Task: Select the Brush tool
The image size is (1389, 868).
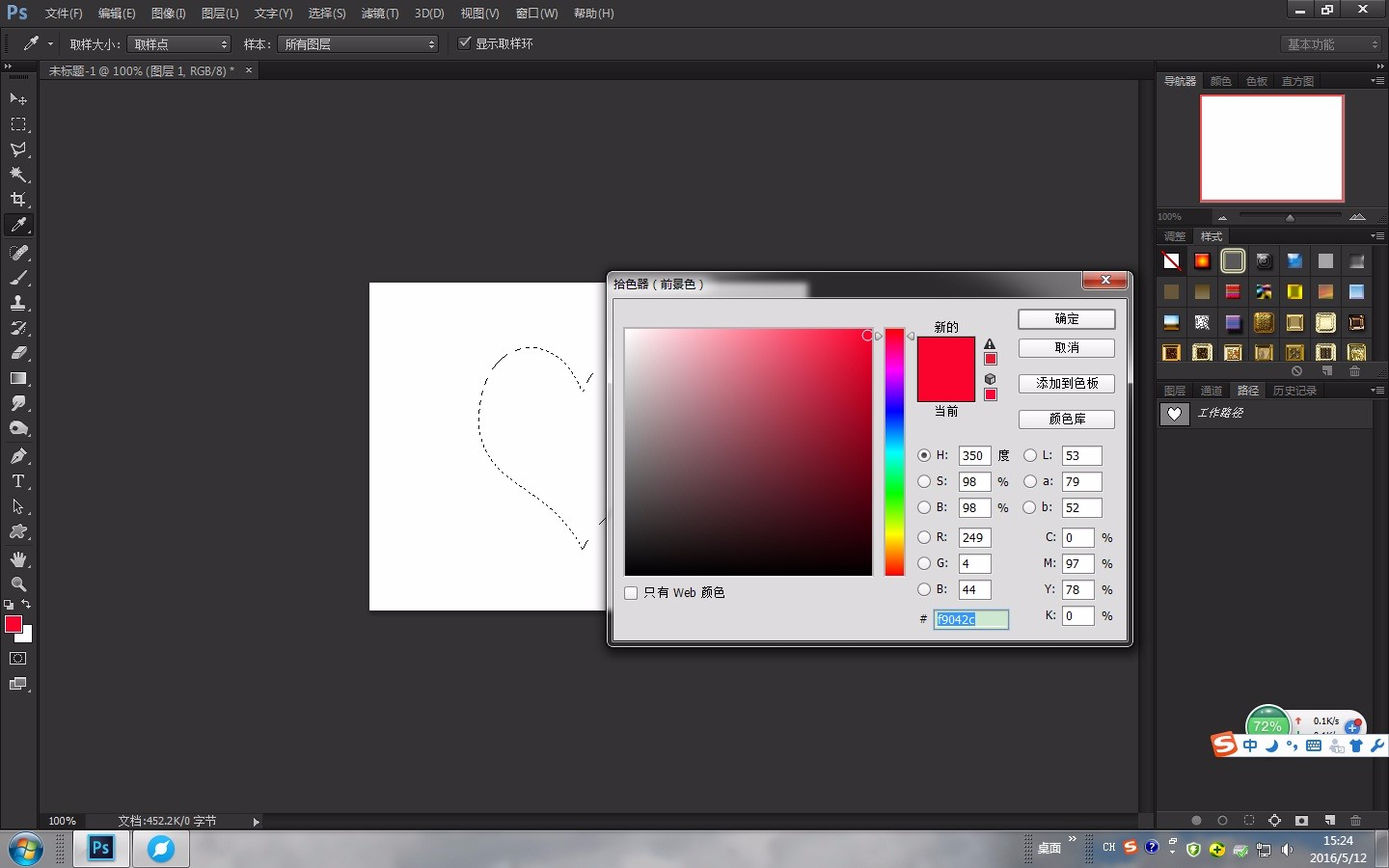Action: click(18, 278)
